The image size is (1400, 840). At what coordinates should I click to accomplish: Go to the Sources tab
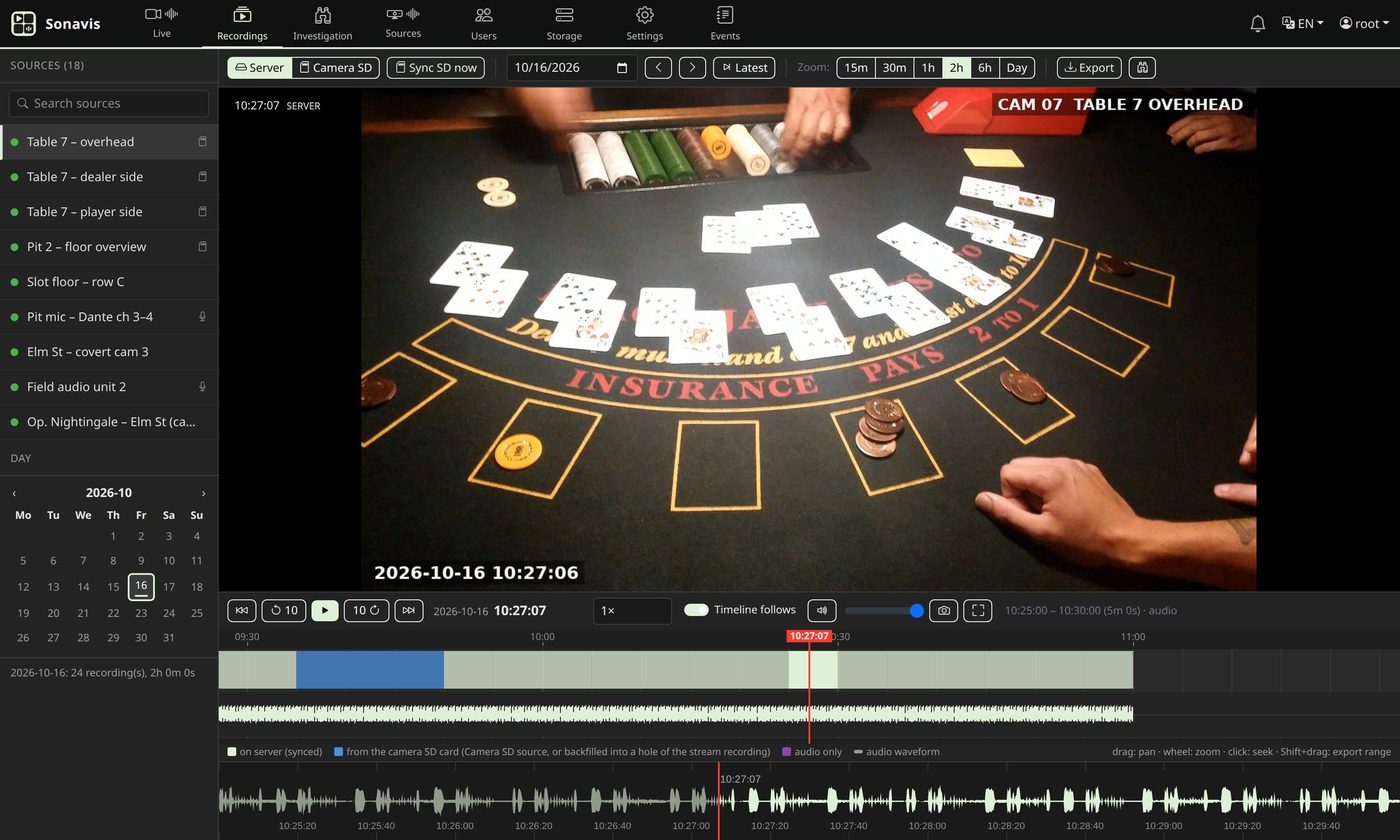[x=403, y=23]
